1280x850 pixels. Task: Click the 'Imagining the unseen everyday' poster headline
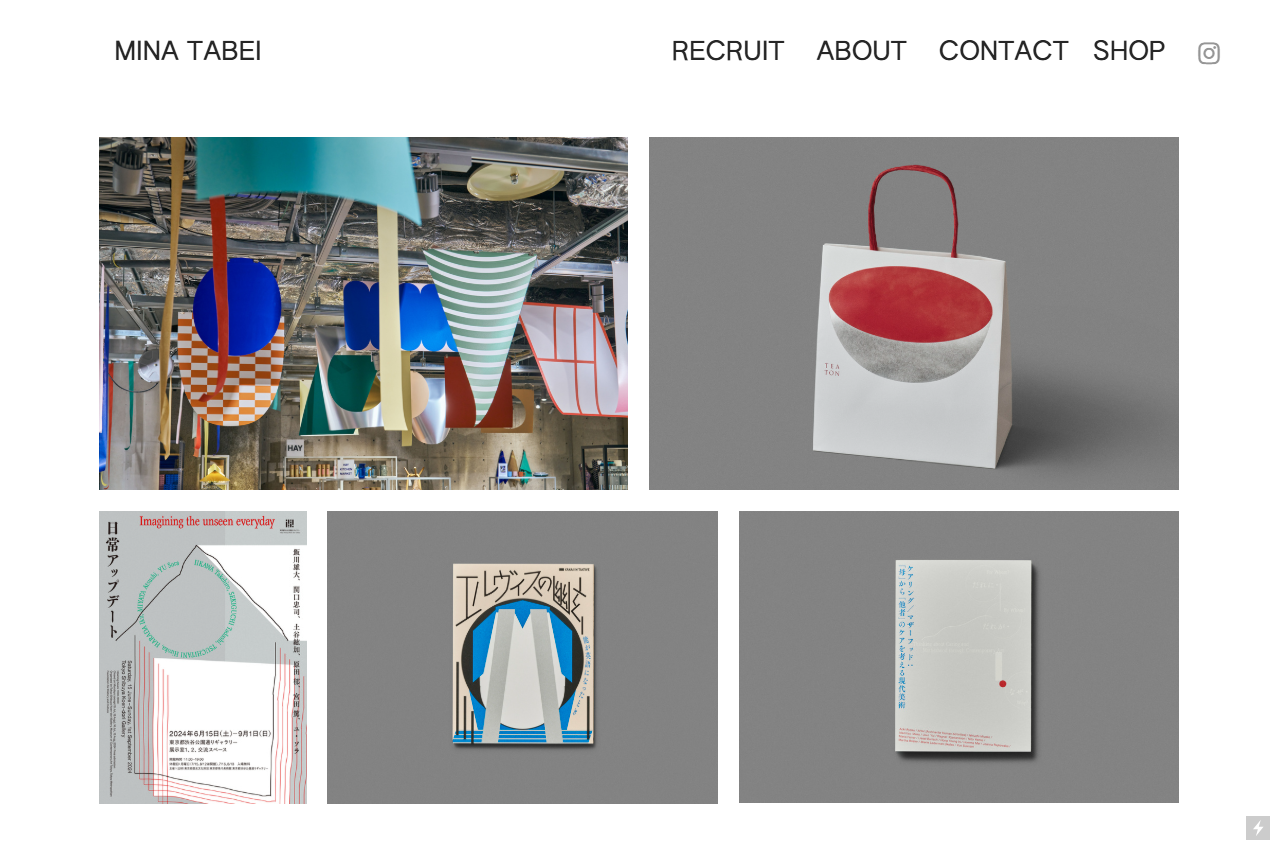pos(207,521)
